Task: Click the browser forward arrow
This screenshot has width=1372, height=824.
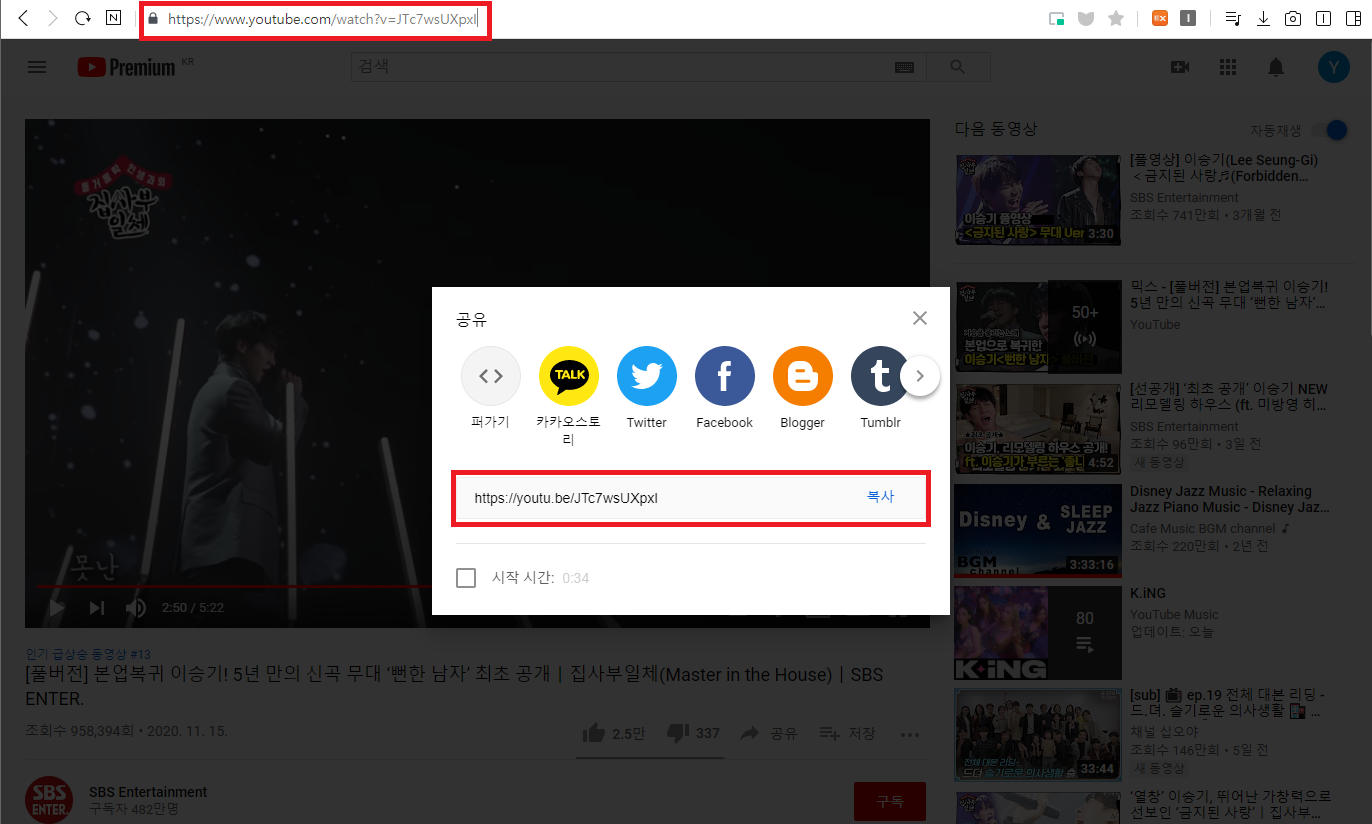Action: click(x=54, y=18)
